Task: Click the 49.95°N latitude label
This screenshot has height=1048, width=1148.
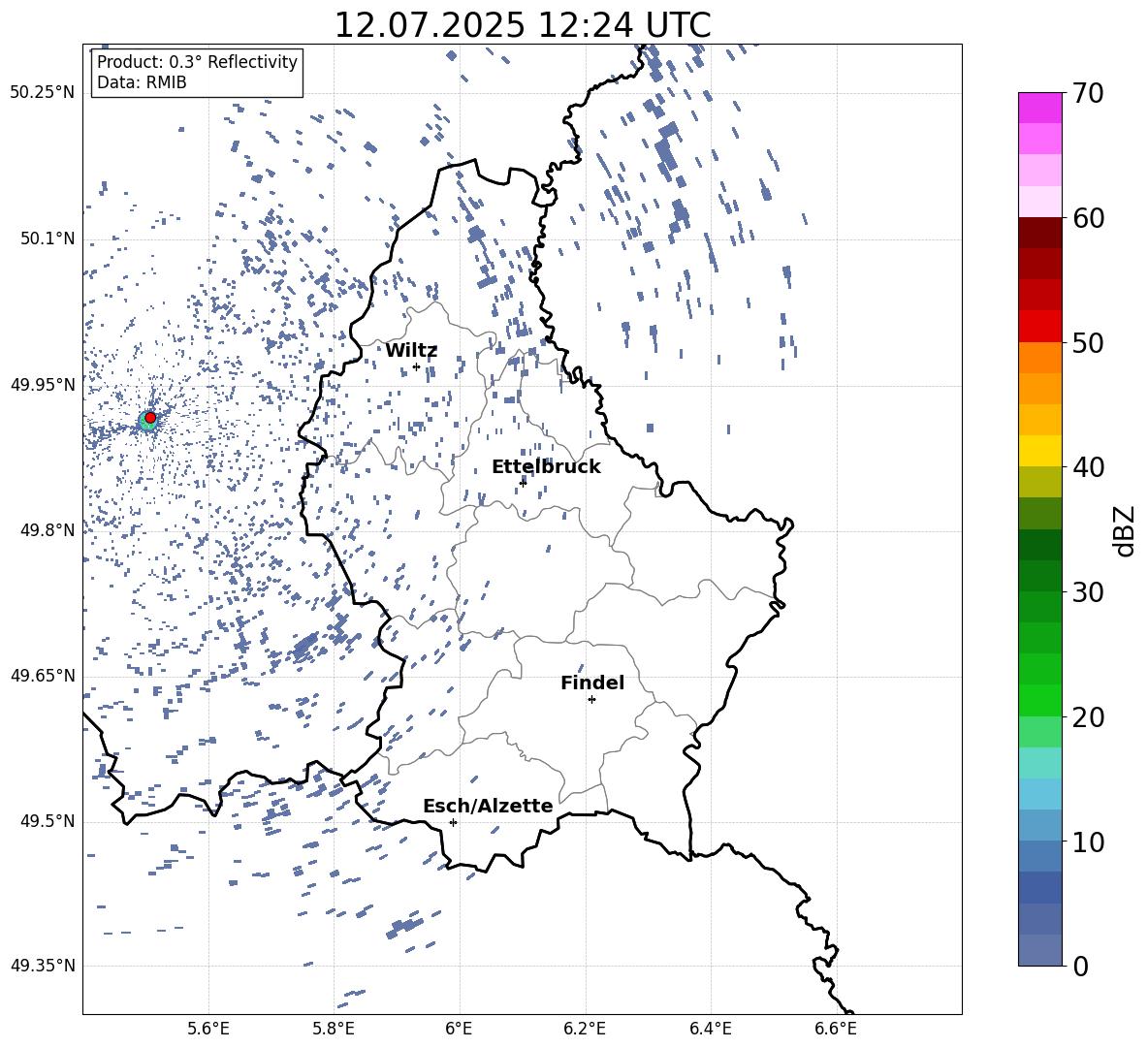Action: click(x=43, y=384)
